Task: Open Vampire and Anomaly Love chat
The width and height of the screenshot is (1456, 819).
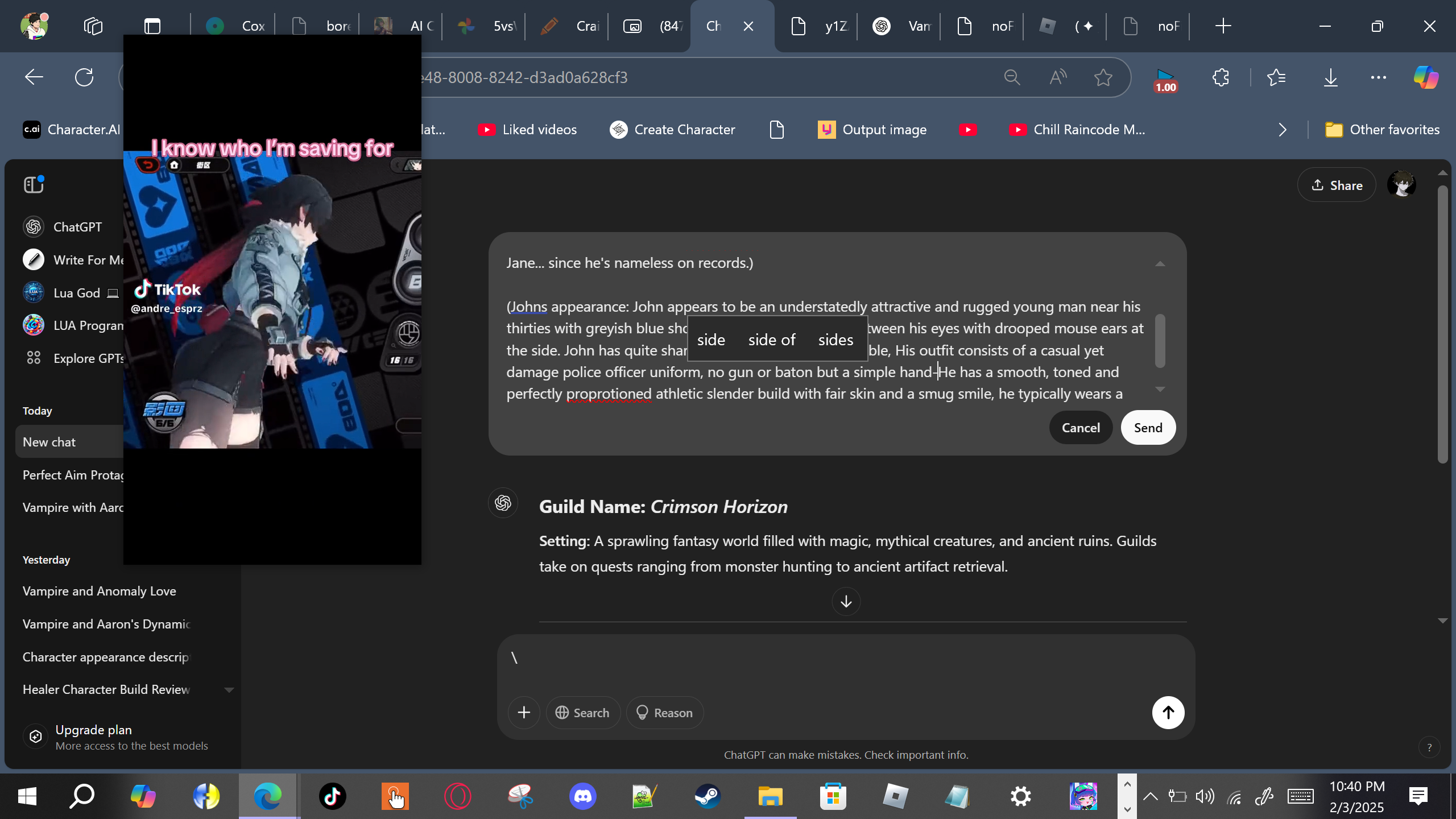Action: [100, 591]
